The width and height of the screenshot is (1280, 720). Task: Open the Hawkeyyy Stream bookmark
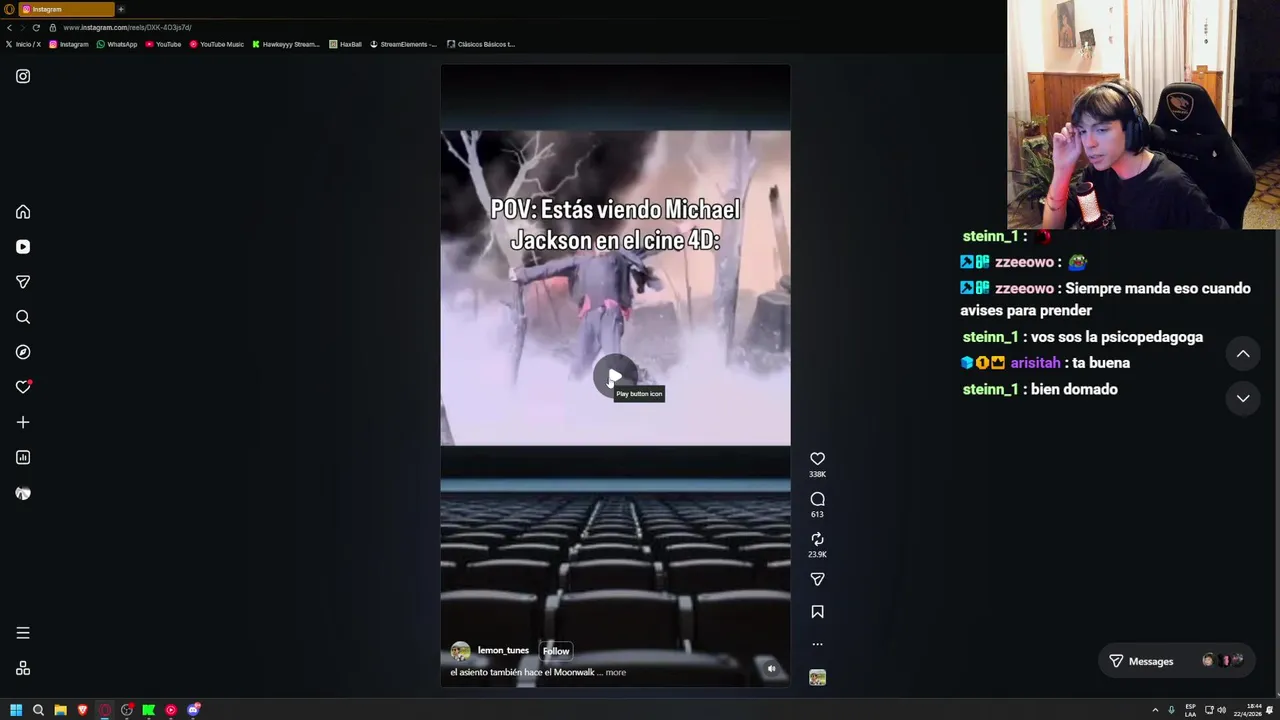[x=286, y=44]
